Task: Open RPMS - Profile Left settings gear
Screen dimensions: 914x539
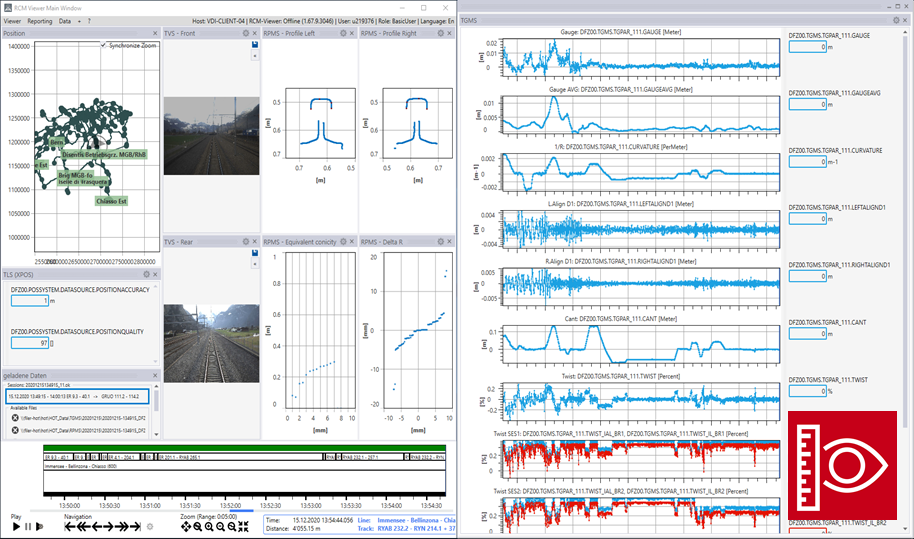Action: coord(343,33)
